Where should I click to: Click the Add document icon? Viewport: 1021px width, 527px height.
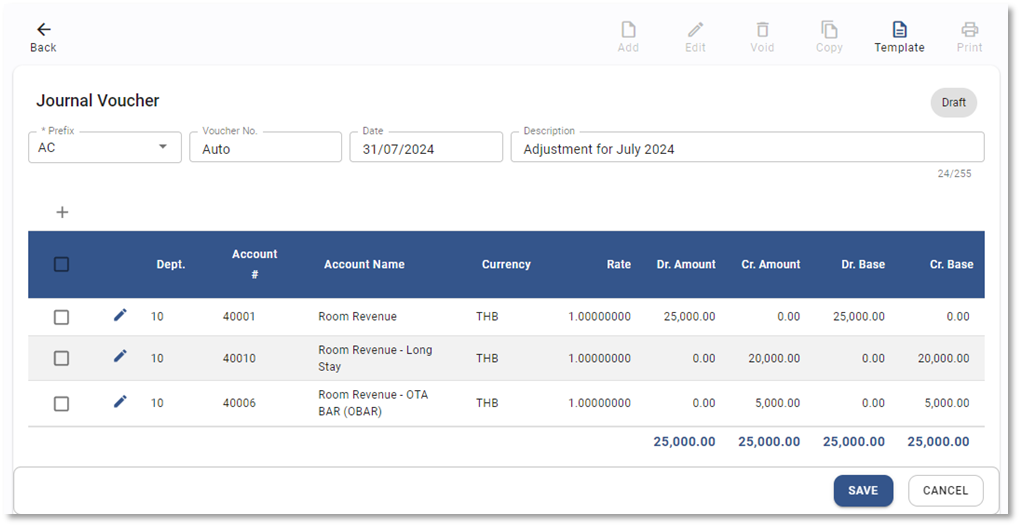point(628,30)
